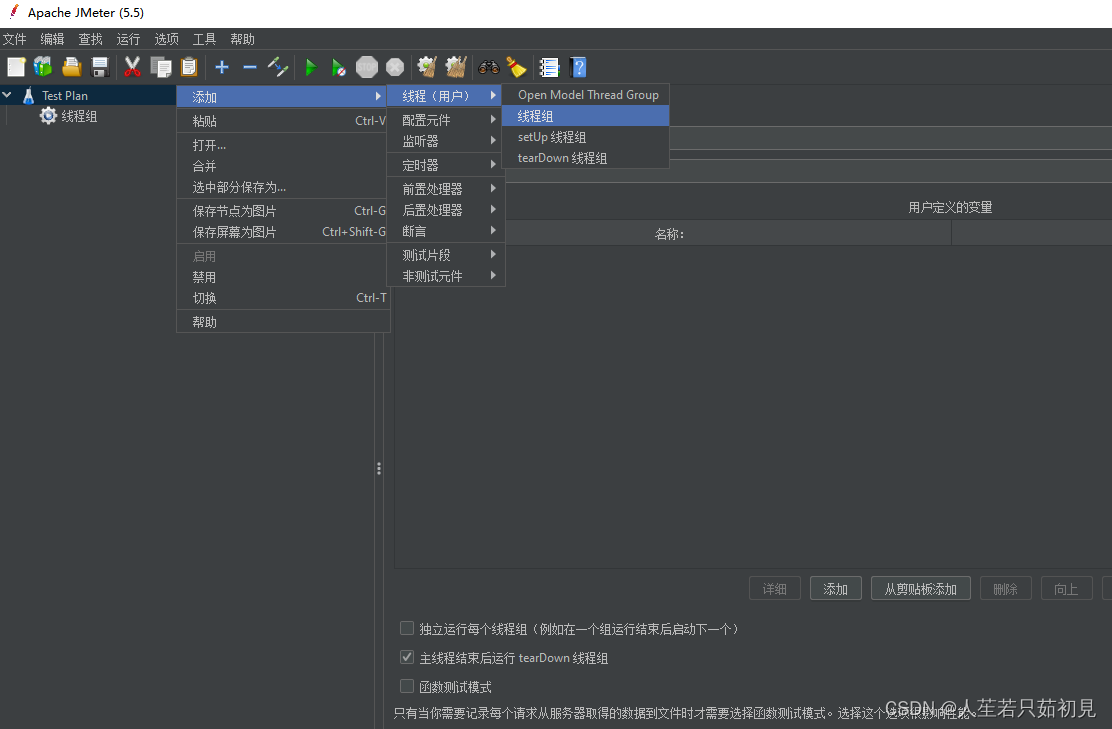Image resolution: width=1112 pixels, height=729 pixels.
Task: Click the Save floppy disk icon
Action: pos(100,67)
